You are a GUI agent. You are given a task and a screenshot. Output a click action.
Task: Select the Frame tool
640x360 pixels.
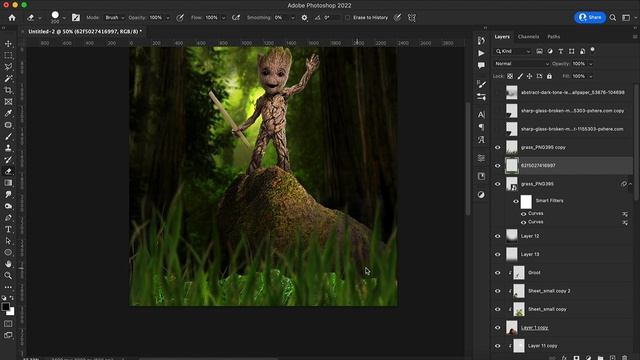pyautogui.click(x=8, y=102)
